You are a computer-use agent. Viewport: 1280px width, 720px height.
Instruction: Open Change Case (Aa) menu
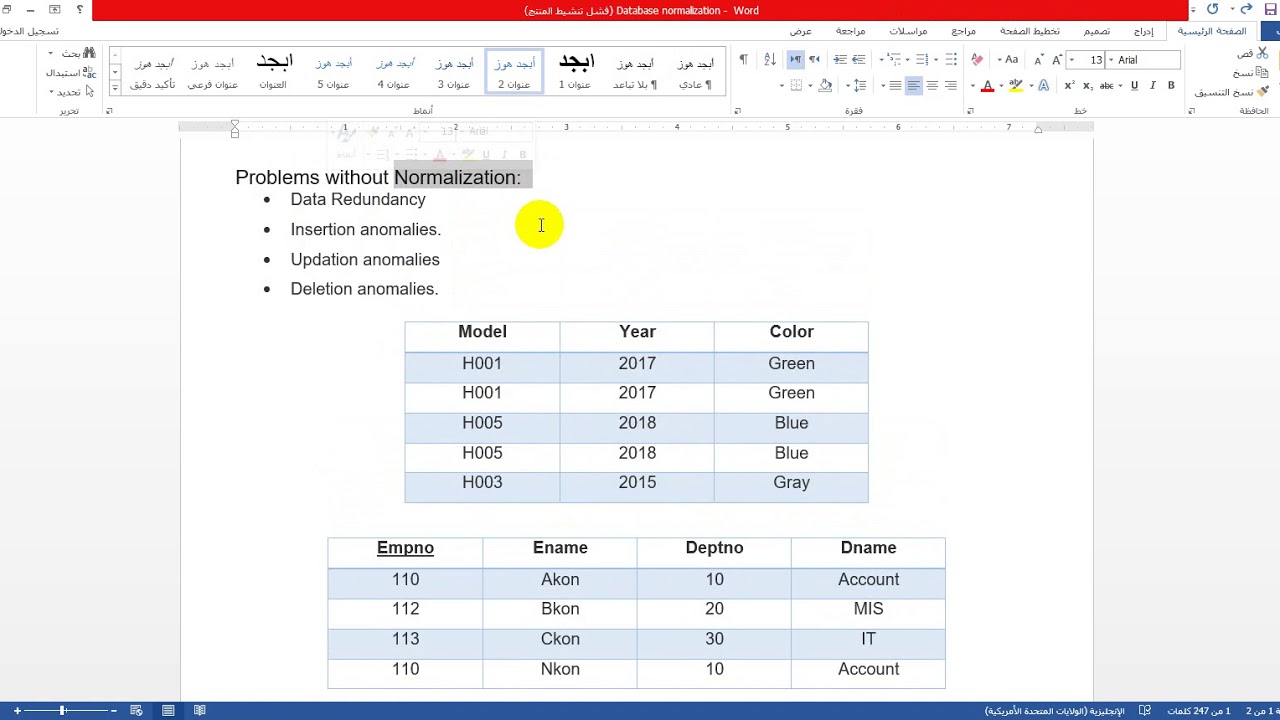click(x=1008, y=60)
